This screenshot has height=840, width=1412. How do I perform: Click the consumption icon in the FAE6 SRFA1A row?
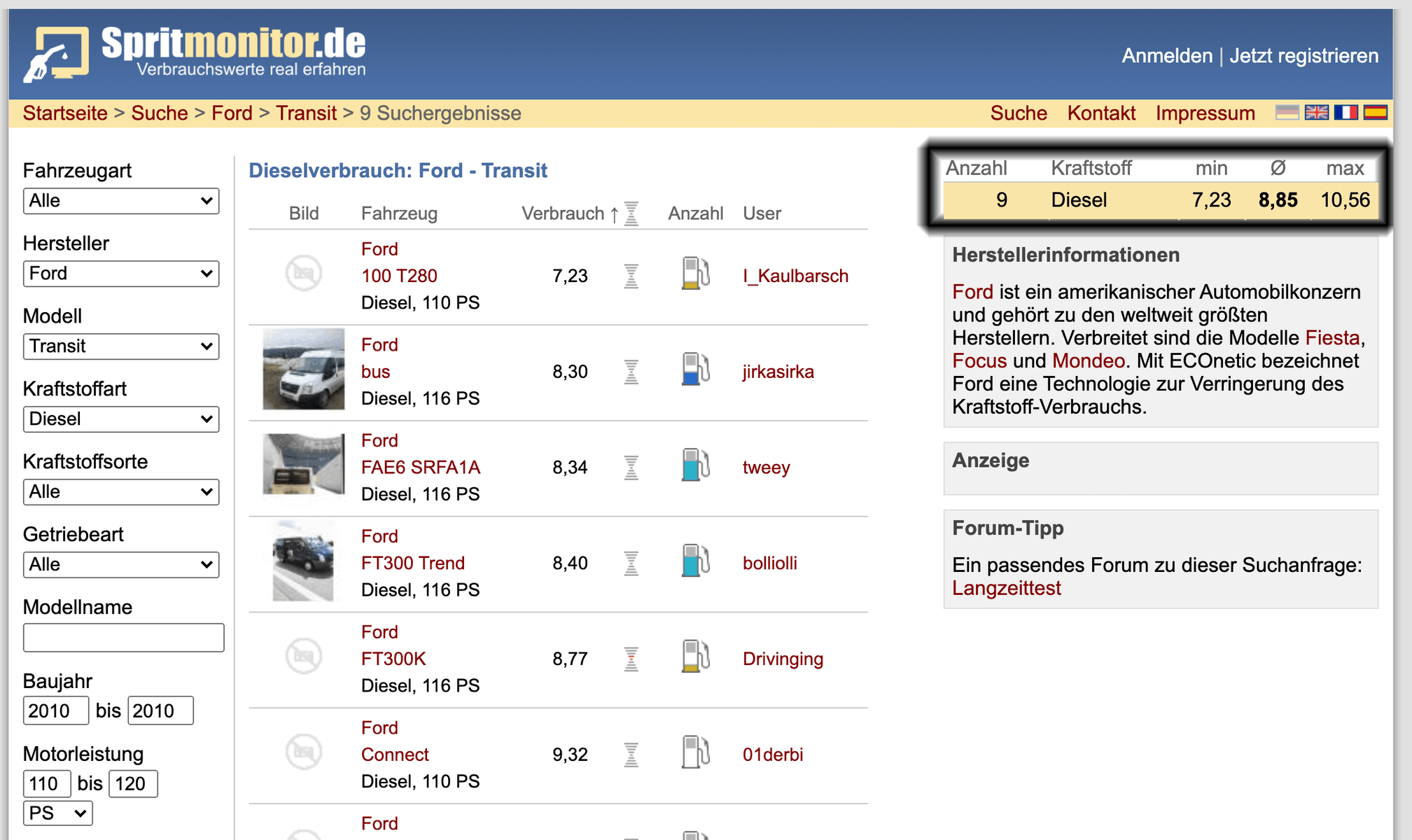tap(631, 468)
